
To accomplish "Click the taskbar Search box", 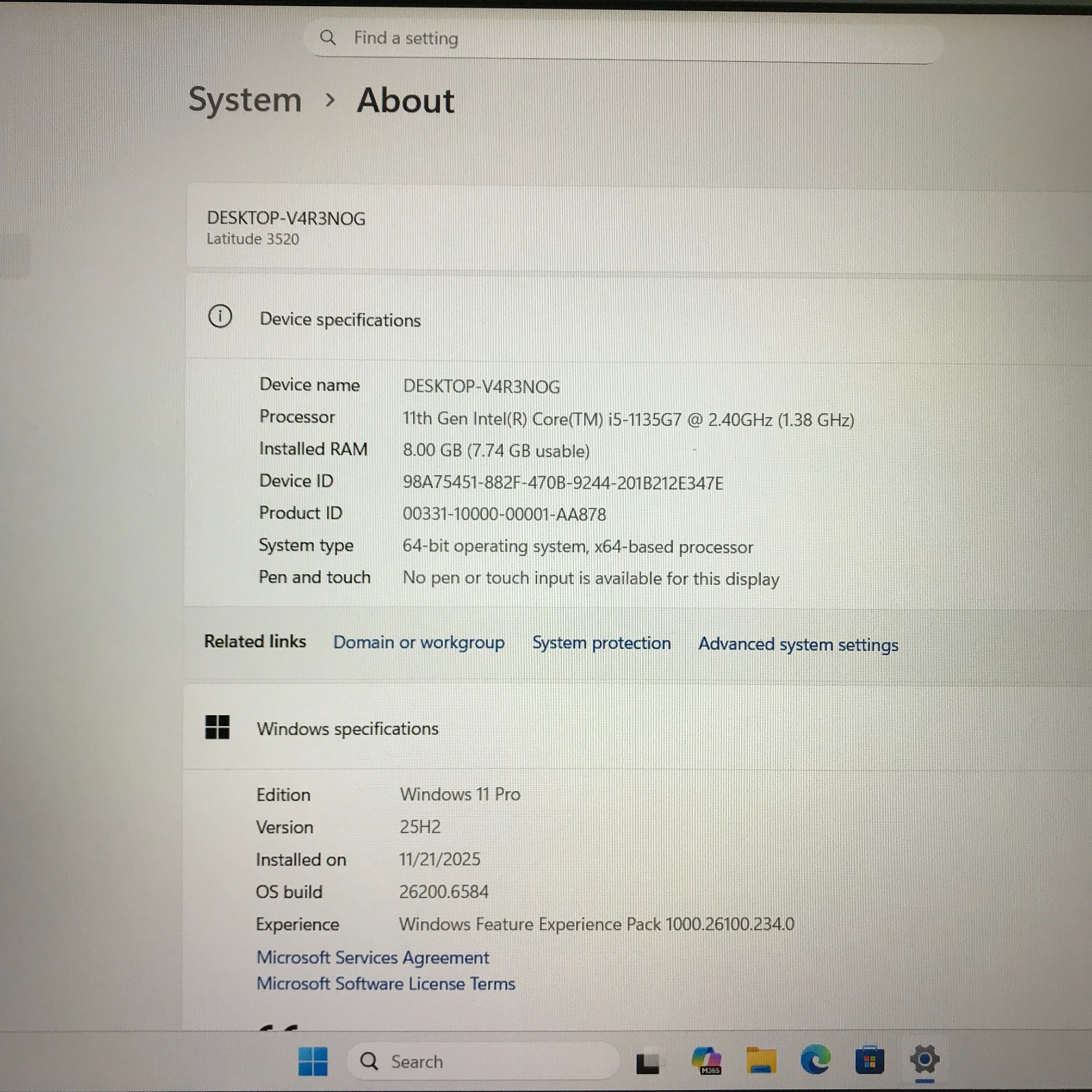I will click(x=482, y=1061).
